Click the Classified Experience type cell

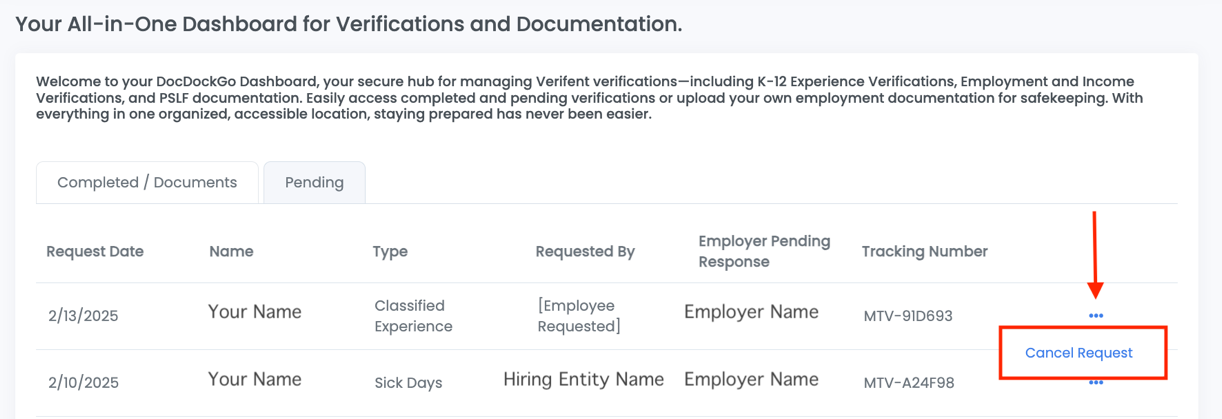click(413, 316)
